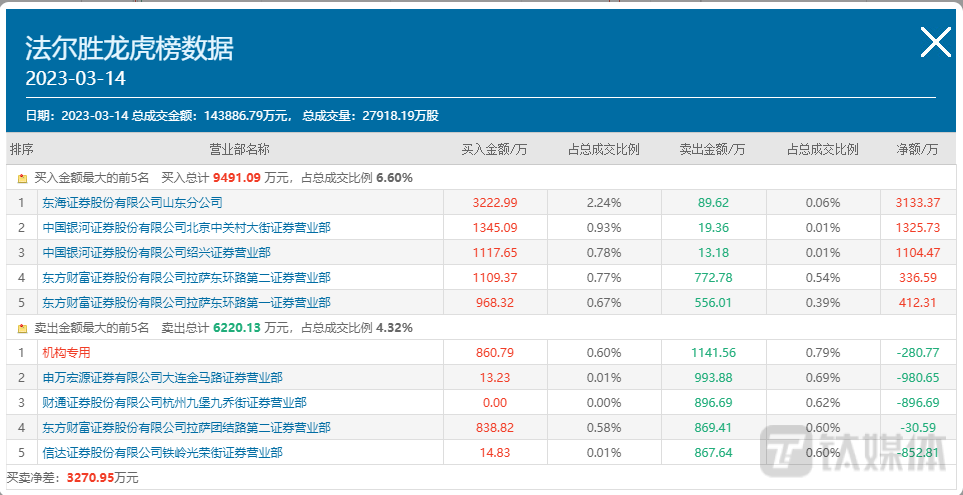Open 中国银河证券绍兴证券营业部 link
Viewport: 963px width, 495px height.
pos(156,252)
